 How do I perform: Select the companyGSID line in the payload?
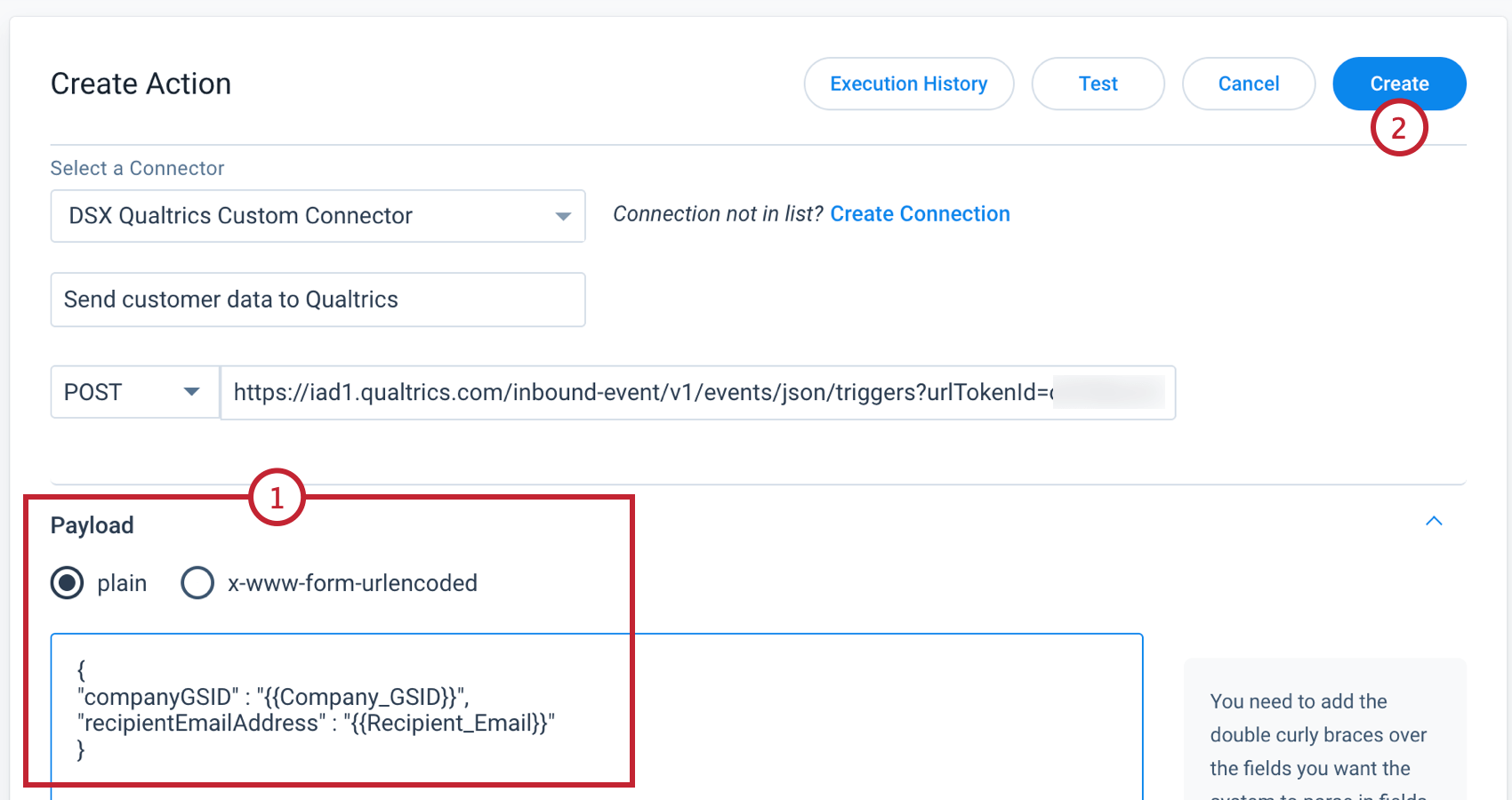coord(273,697)
